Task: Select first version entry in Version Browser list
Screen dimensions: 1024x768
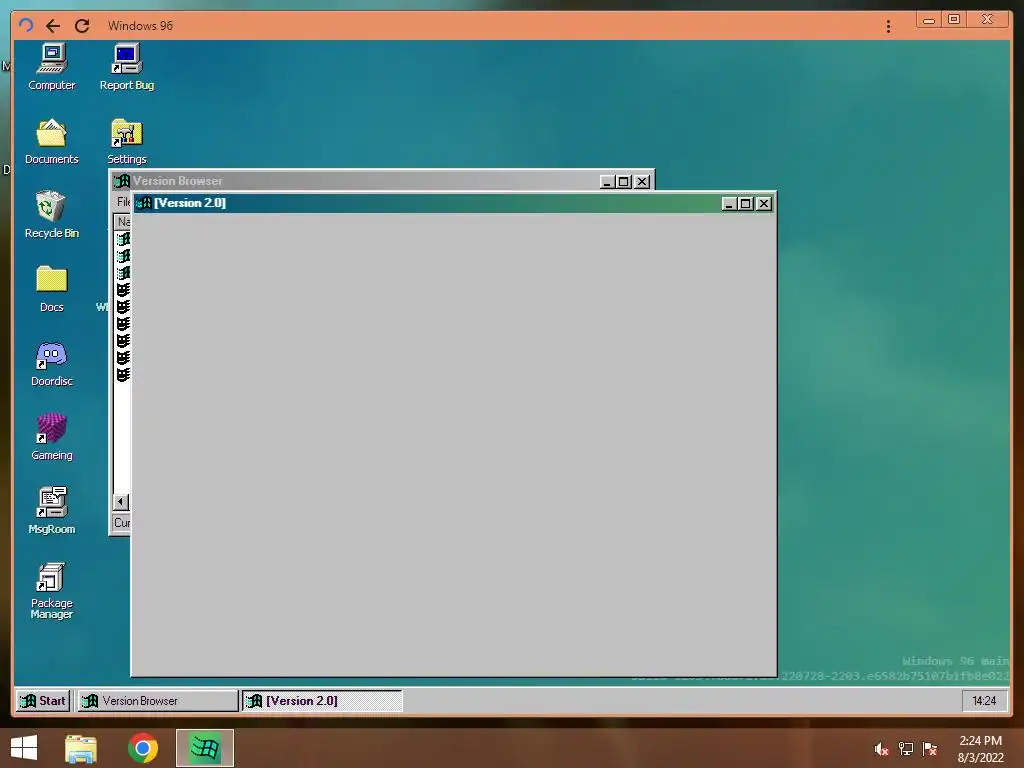Action: pyautogui.click(x=123, y=239)
